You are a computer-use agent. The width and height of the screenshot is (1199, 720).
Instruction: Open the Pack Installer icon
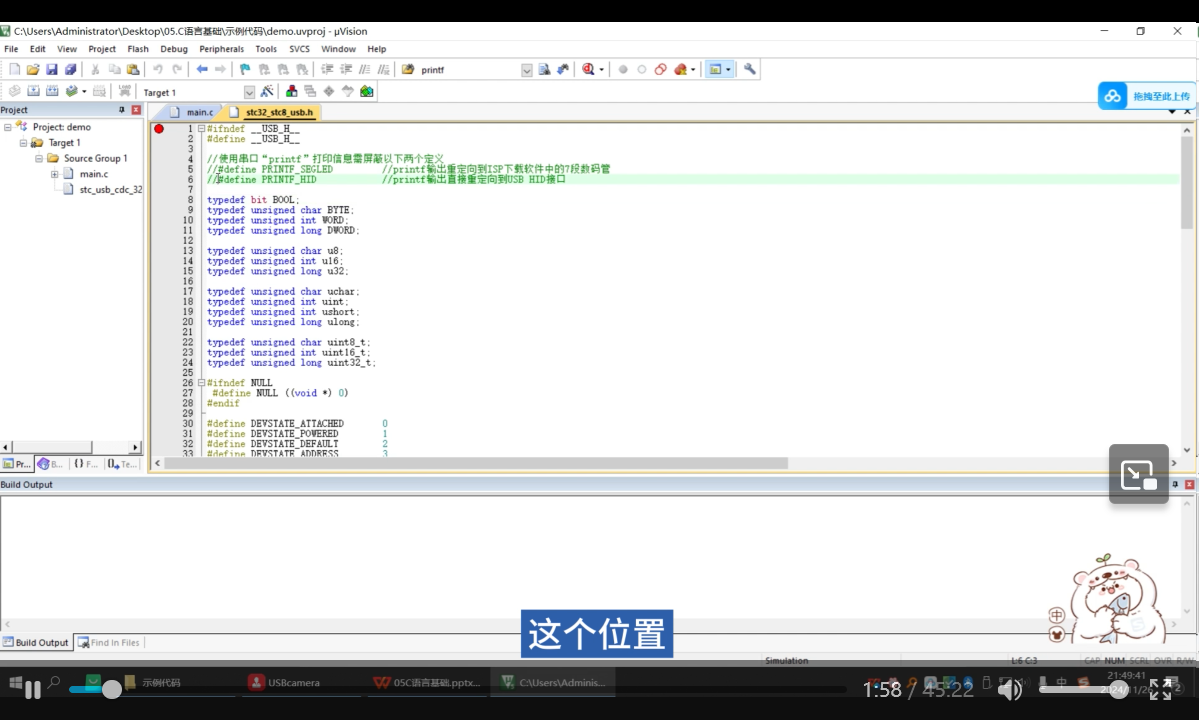pyautogui.click(x=366, y=92)
